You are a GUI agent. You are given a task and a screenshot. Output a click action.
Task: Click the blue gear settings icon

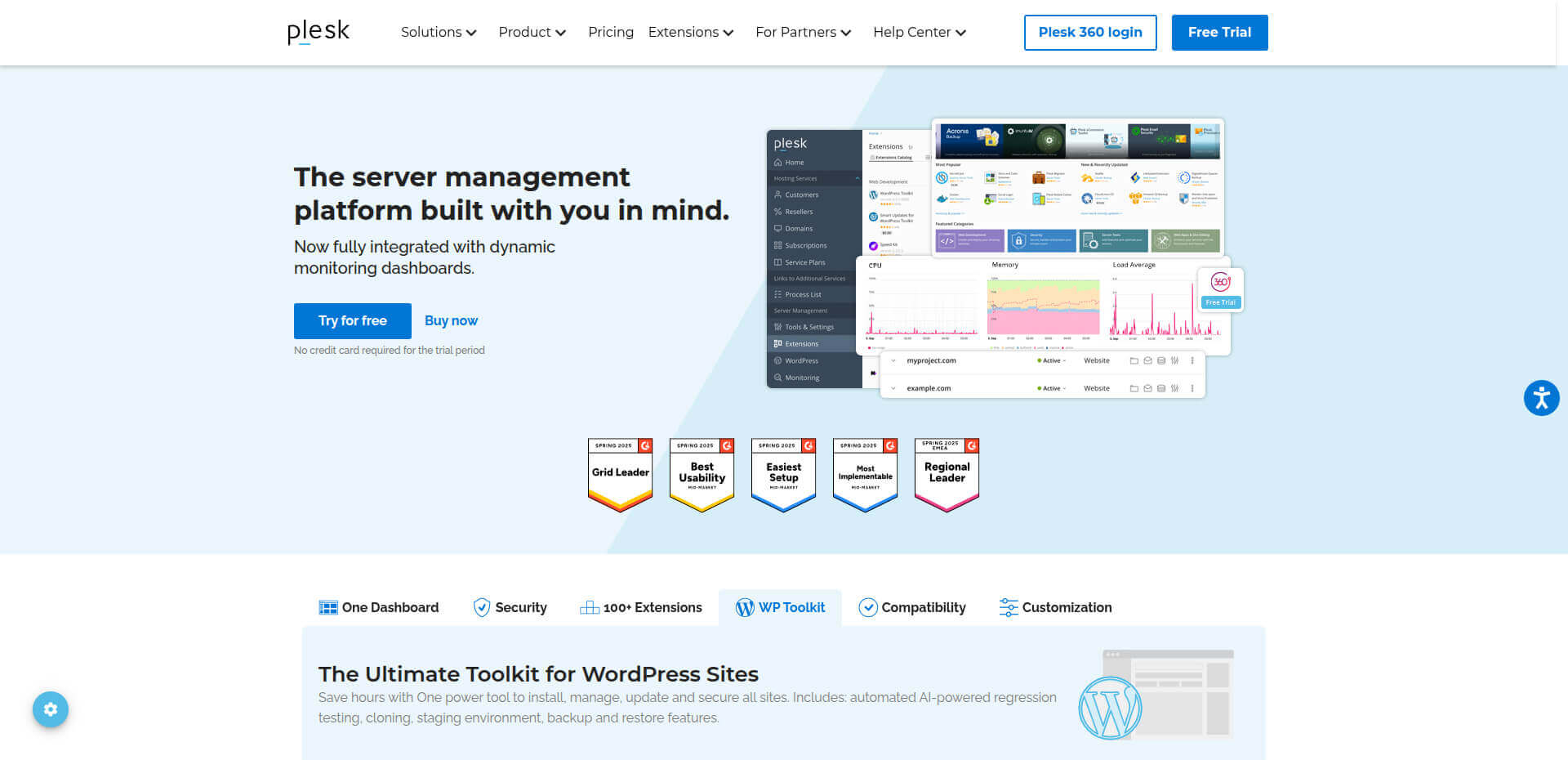coord(51,709)
